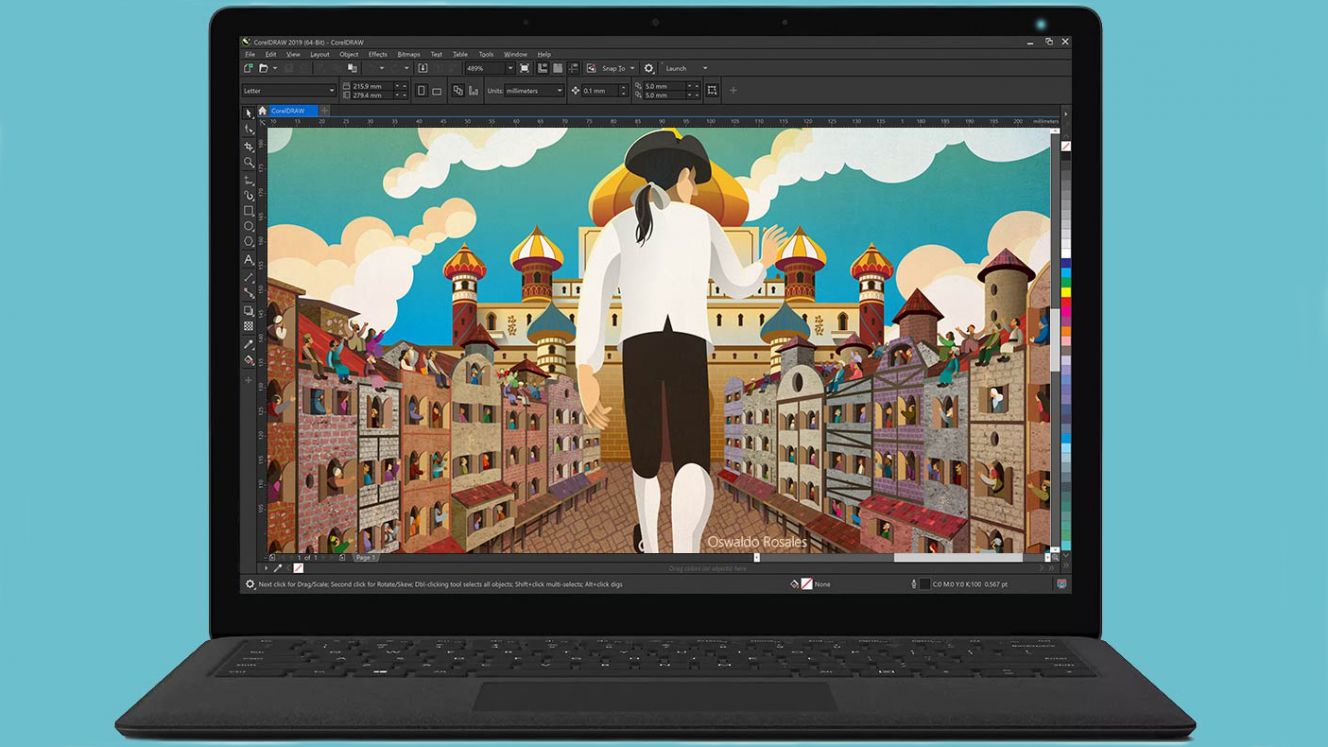This screenshot has width=1328, height=747.
Task: Expand the Open recent files arrow
Action: coord(275,68)
